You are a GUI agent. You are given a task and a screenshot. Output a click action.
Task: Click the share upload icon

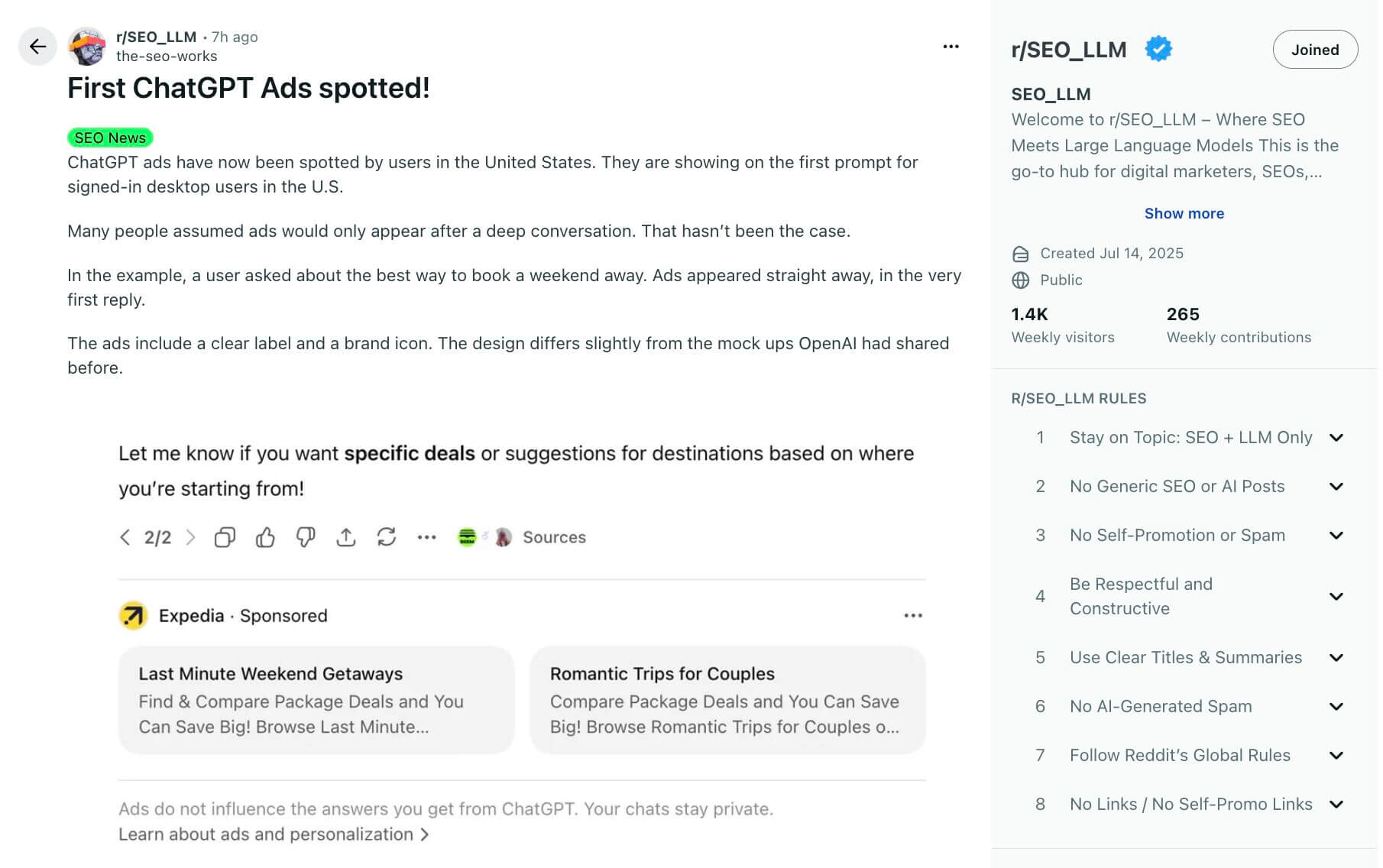[346, 537]
